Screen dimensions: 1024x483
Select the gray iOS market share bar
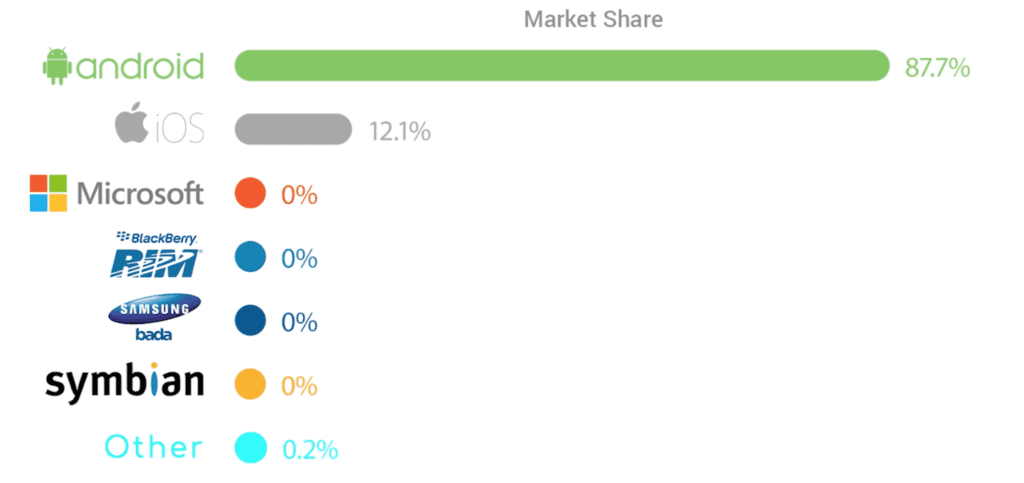293,129
